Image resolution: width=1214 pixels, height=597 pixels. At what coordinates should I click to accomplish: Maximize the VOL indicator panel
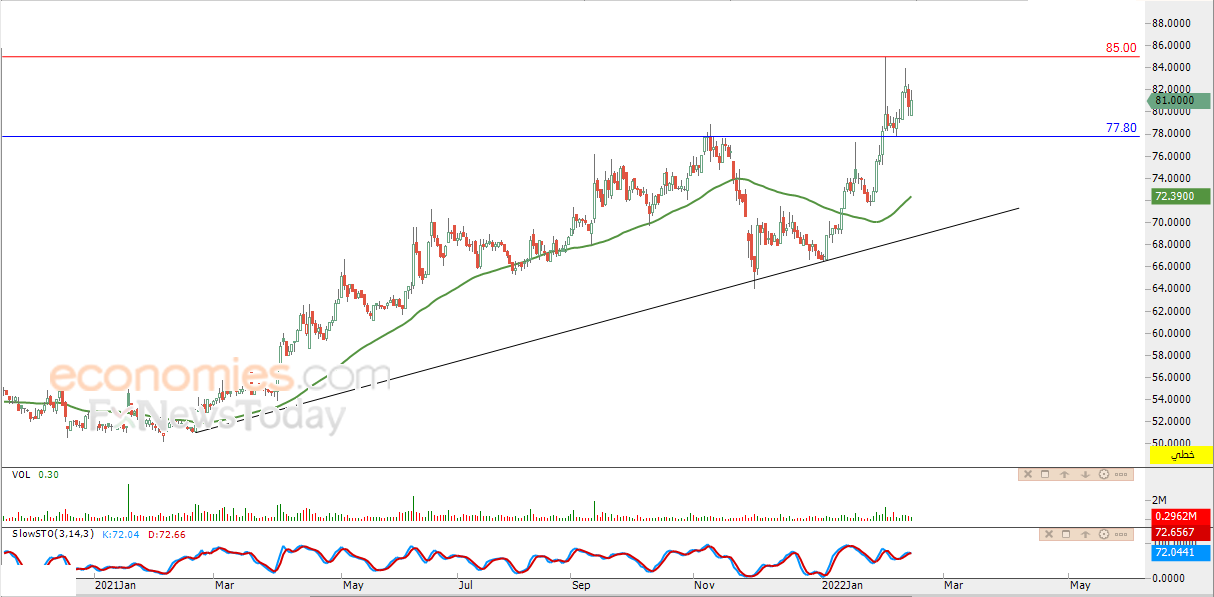click(1045, 474)
